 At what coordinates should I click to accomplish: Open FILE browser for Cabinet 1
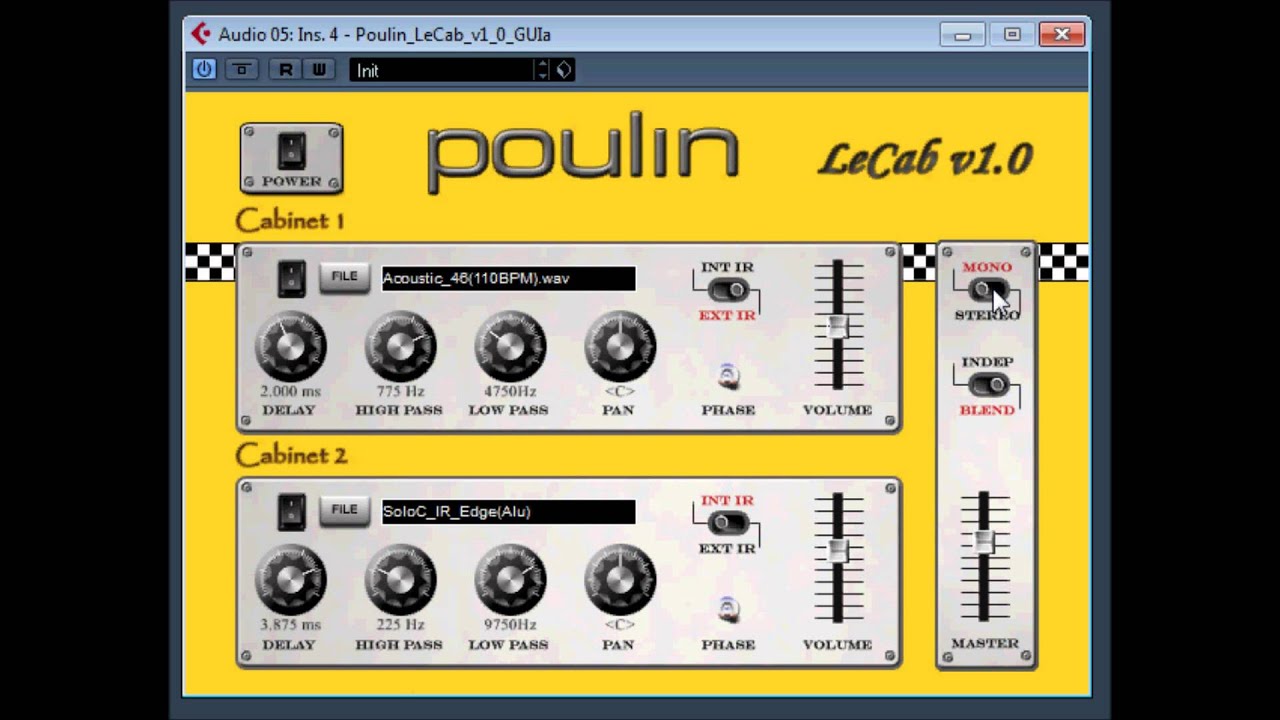pos(344,277)
